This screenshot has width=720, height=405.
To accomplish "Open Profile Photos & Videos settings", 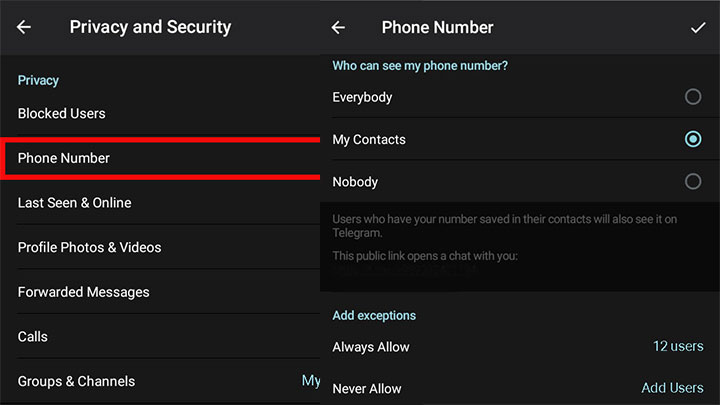I will click(x=160, y=247).
